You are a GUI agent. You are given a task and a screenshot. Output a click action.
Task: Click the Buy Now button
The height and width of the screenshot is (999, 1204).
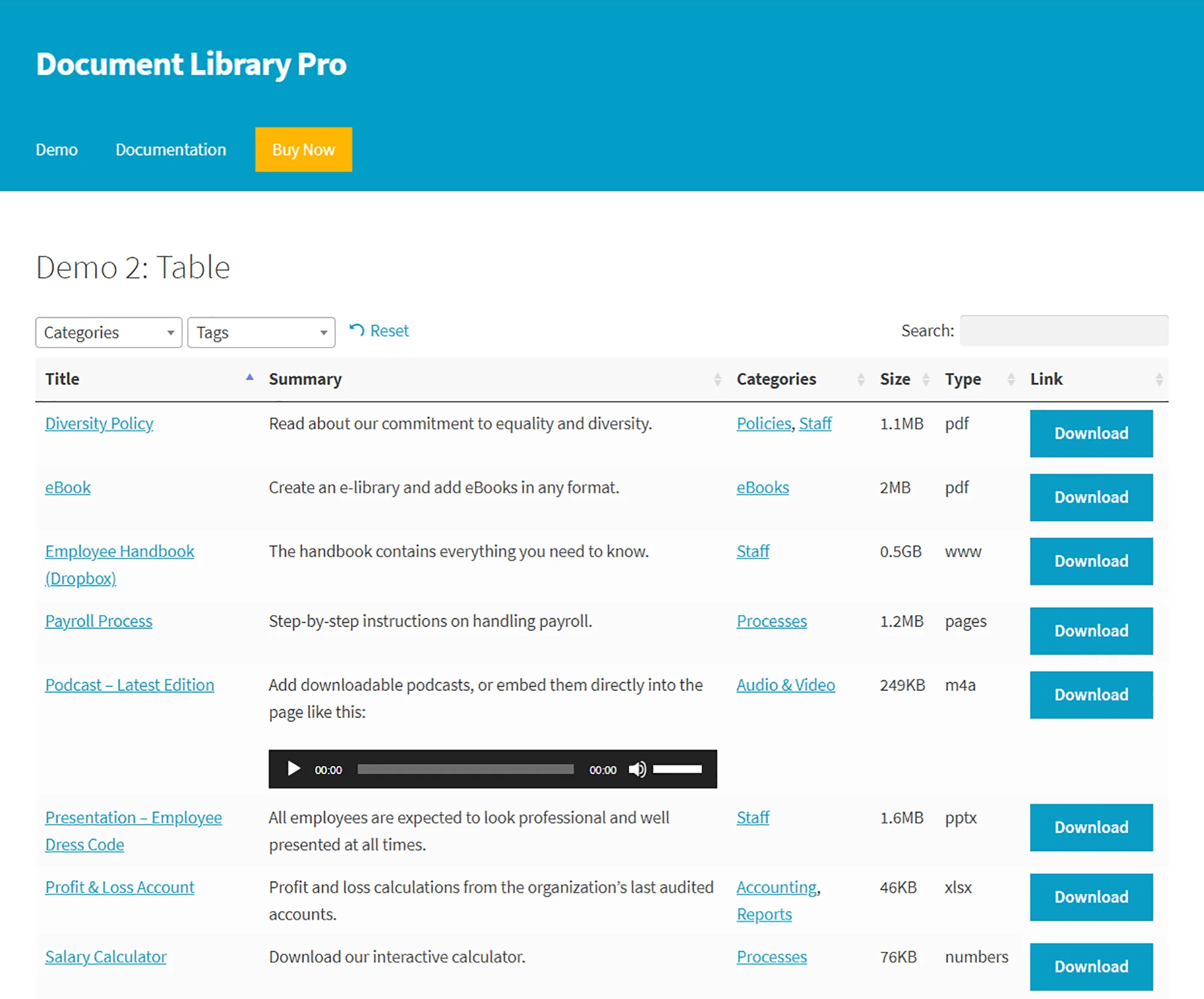303,149
